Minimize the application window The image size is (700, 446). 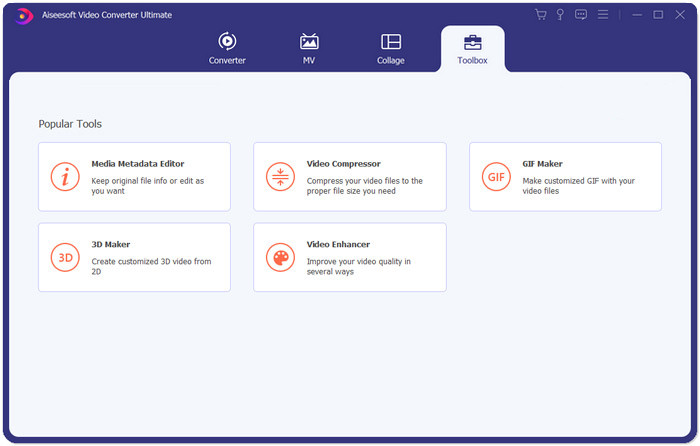click(637, 15)
